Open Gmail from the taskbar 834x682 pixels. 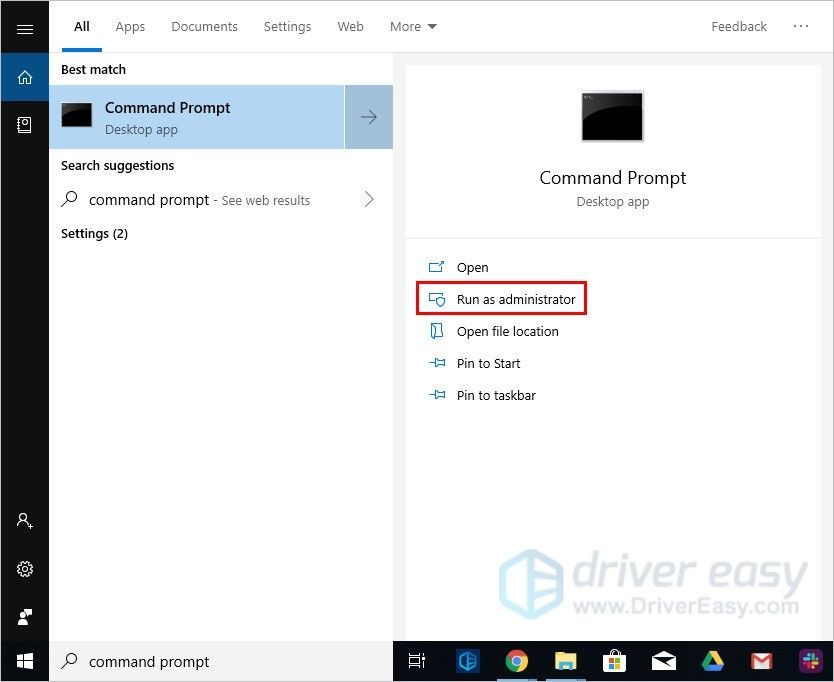click(762, 661)
